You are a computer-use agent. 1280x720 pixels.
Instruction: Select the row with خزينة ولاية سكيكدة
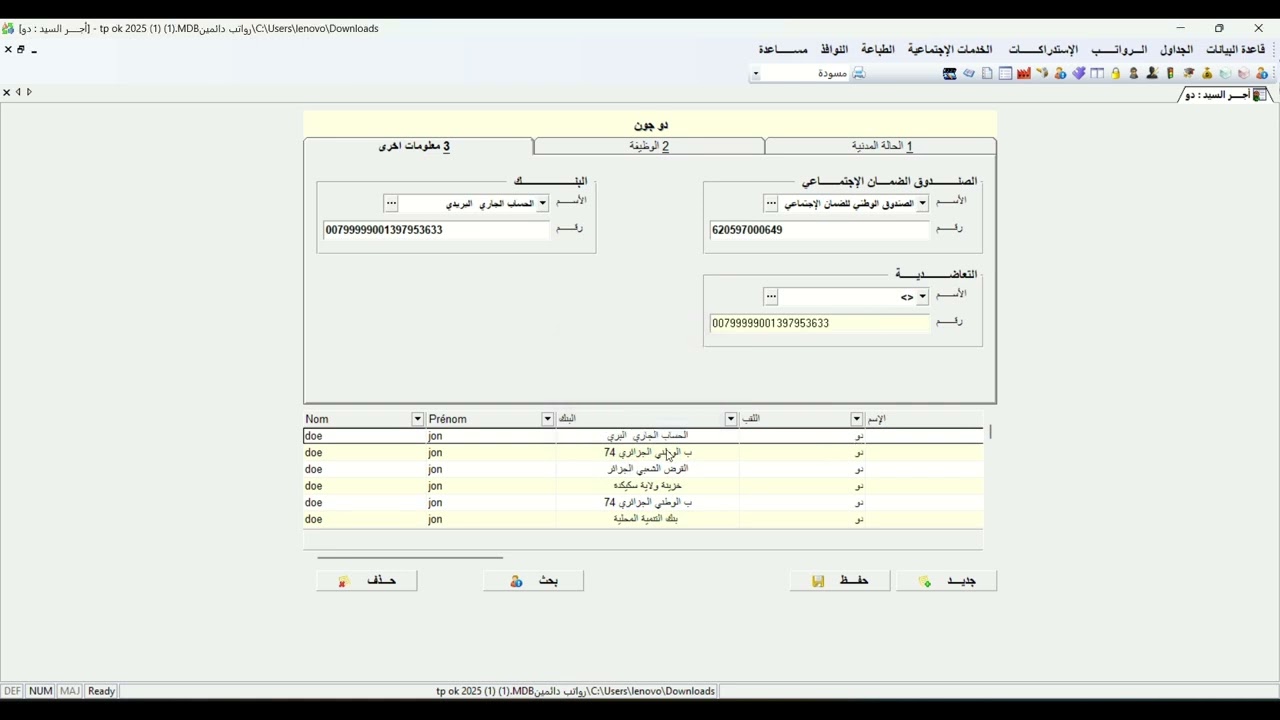click(643, 486)
